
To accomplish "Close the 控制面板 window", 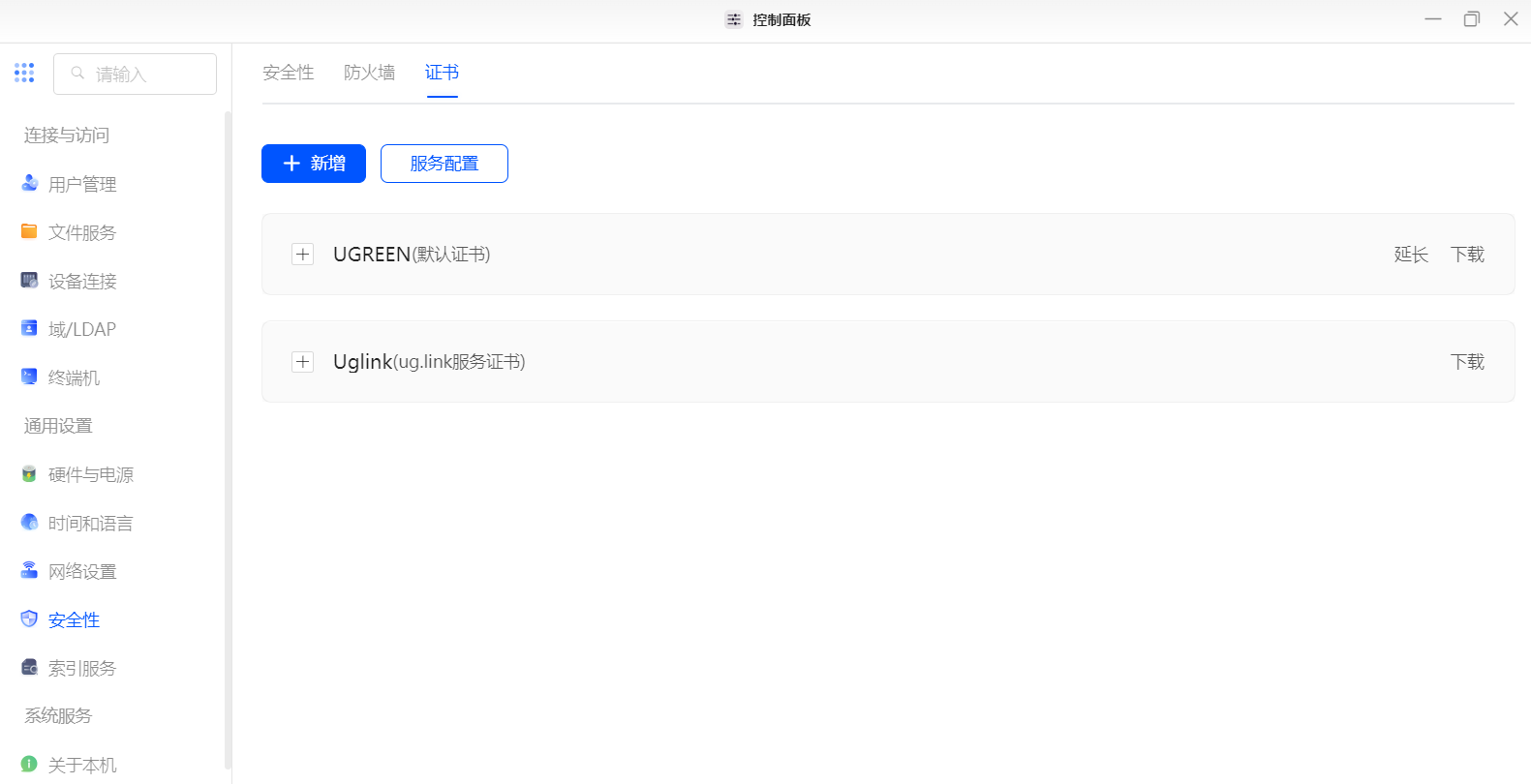I will pyautogui.click(x=1511, y=19).
